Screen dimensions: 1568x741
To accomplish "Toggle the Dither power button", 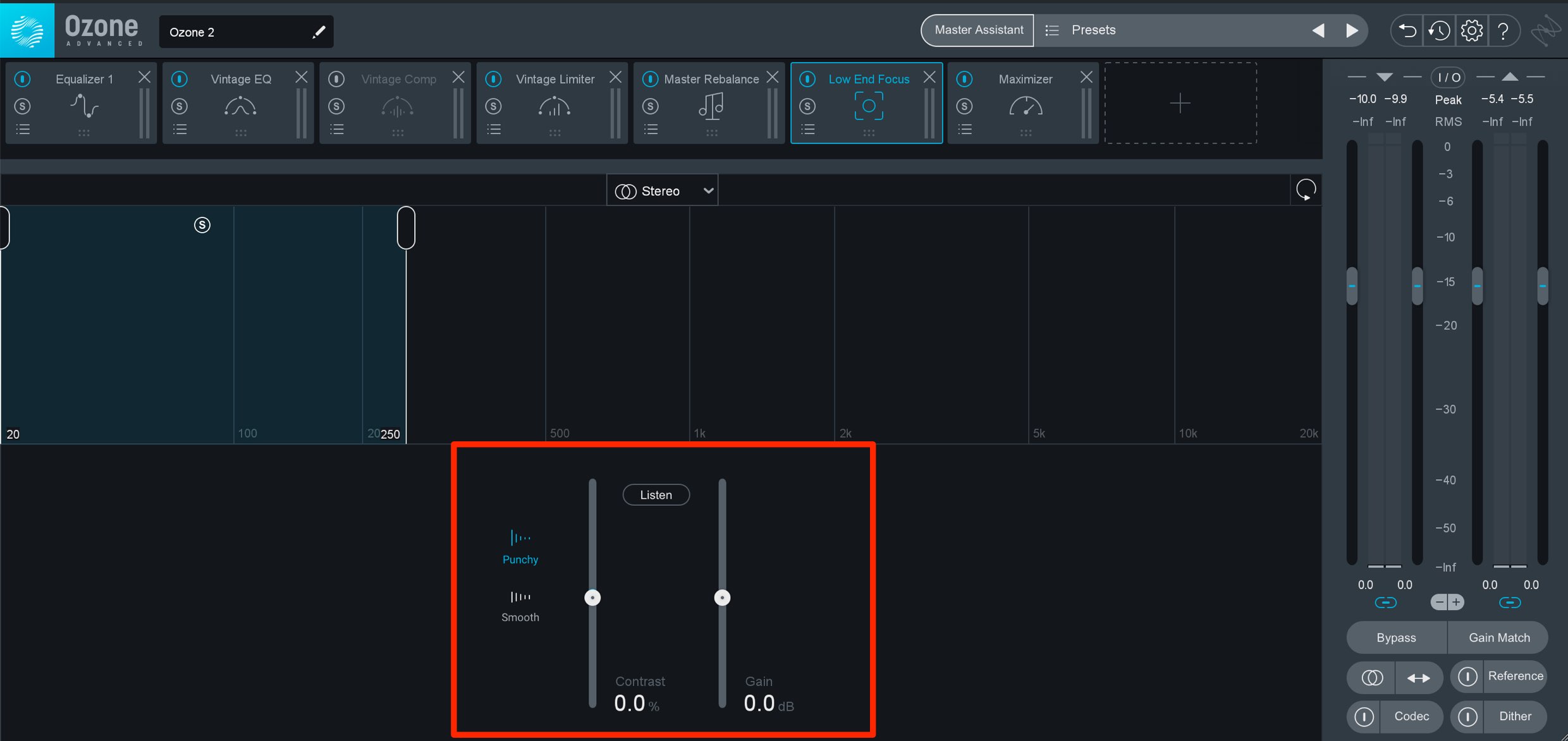I will click(1467, 716).
